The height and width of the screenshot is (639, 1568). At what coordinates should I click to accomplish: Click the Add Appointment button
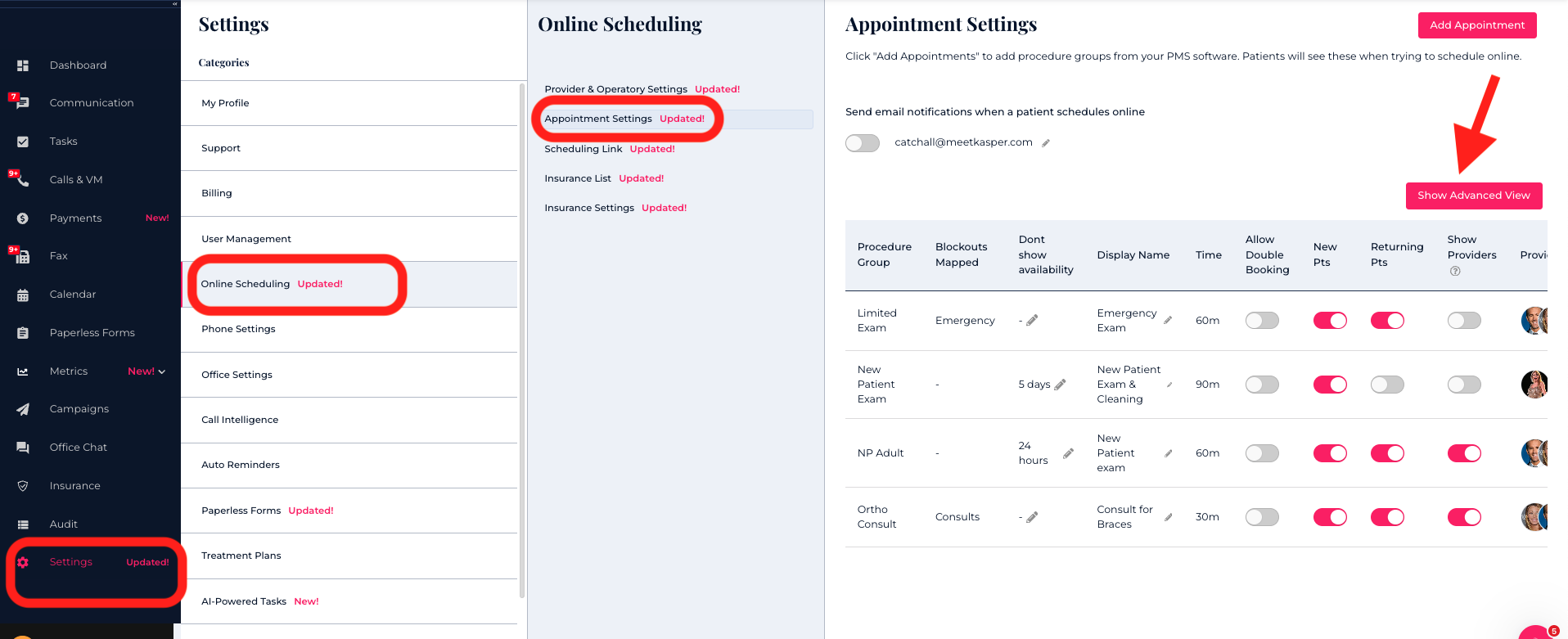pos(1476,25)
